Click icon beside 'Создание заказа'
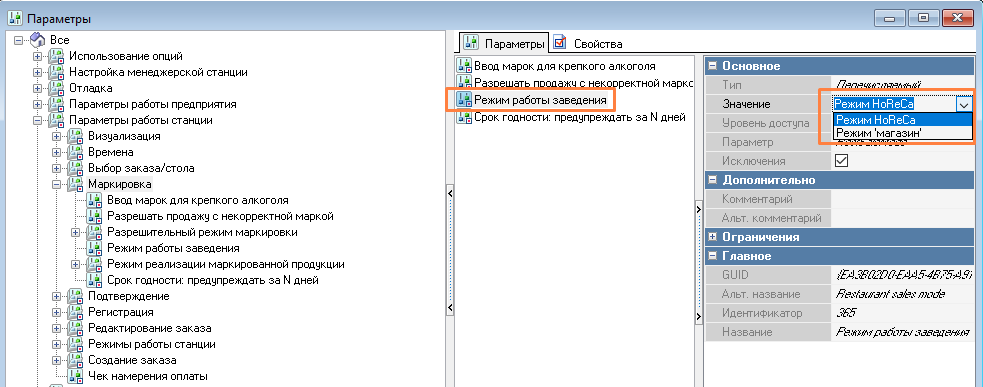Viewport: 983px width, 387px height. 76,360
